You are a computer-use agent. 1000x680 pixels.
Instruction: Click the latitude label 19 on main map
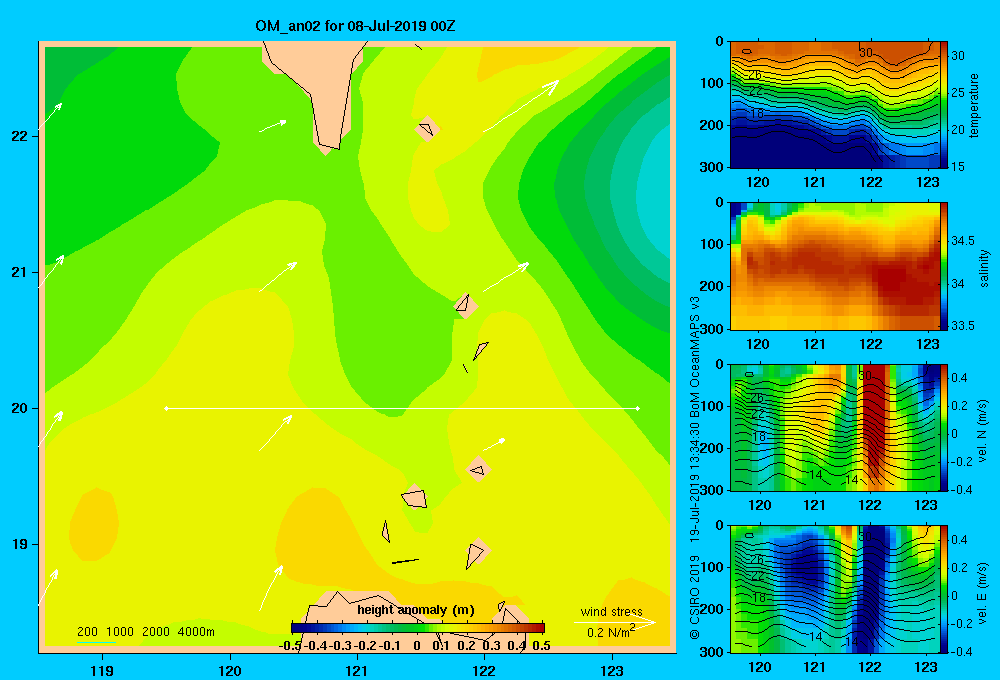tap(20, 544)
